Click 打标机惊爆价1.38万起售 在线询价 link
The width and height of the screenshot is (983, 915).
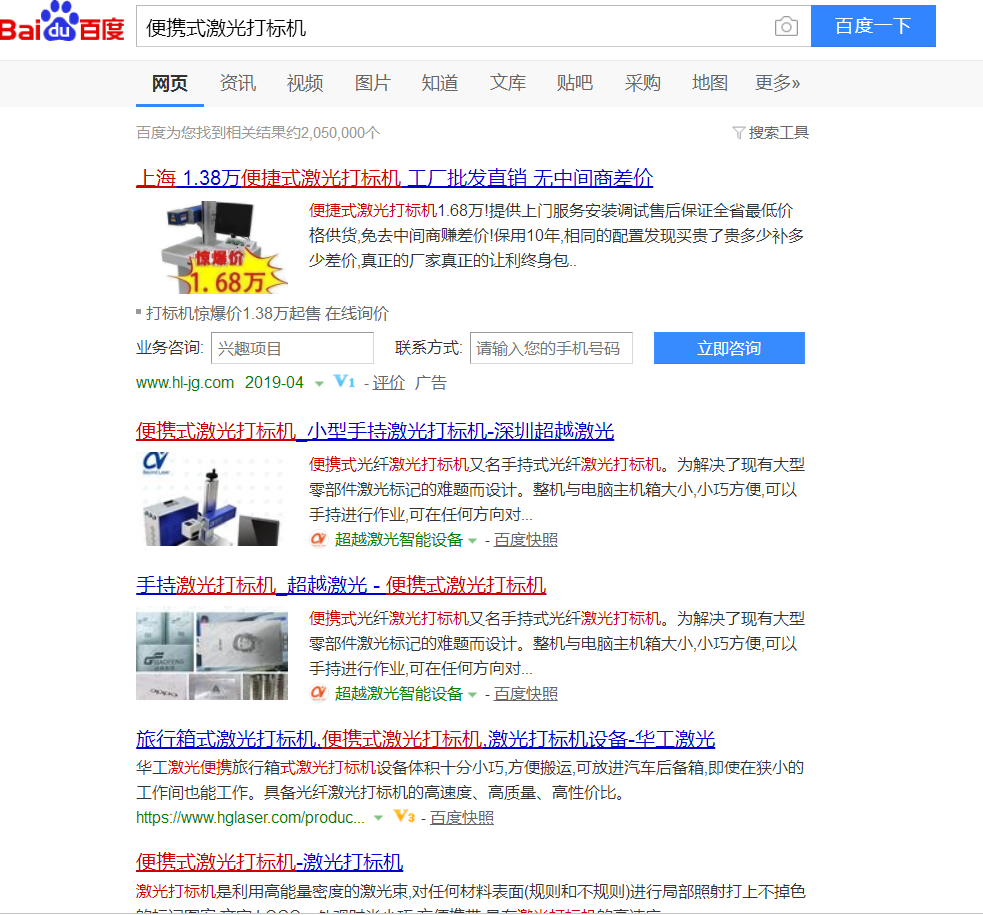(x=267, y=313)
